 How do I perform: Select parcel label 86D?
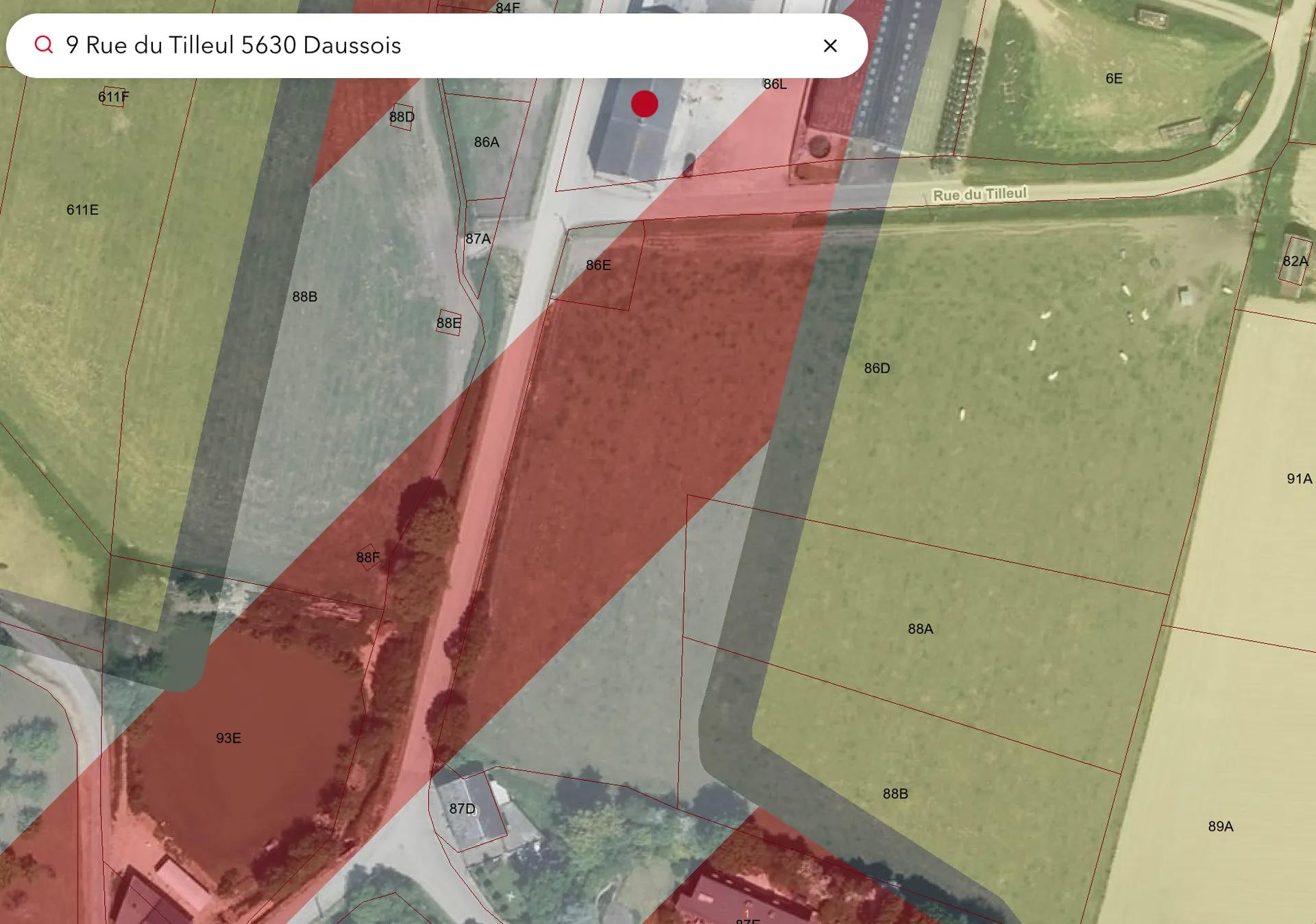[877, 368]
